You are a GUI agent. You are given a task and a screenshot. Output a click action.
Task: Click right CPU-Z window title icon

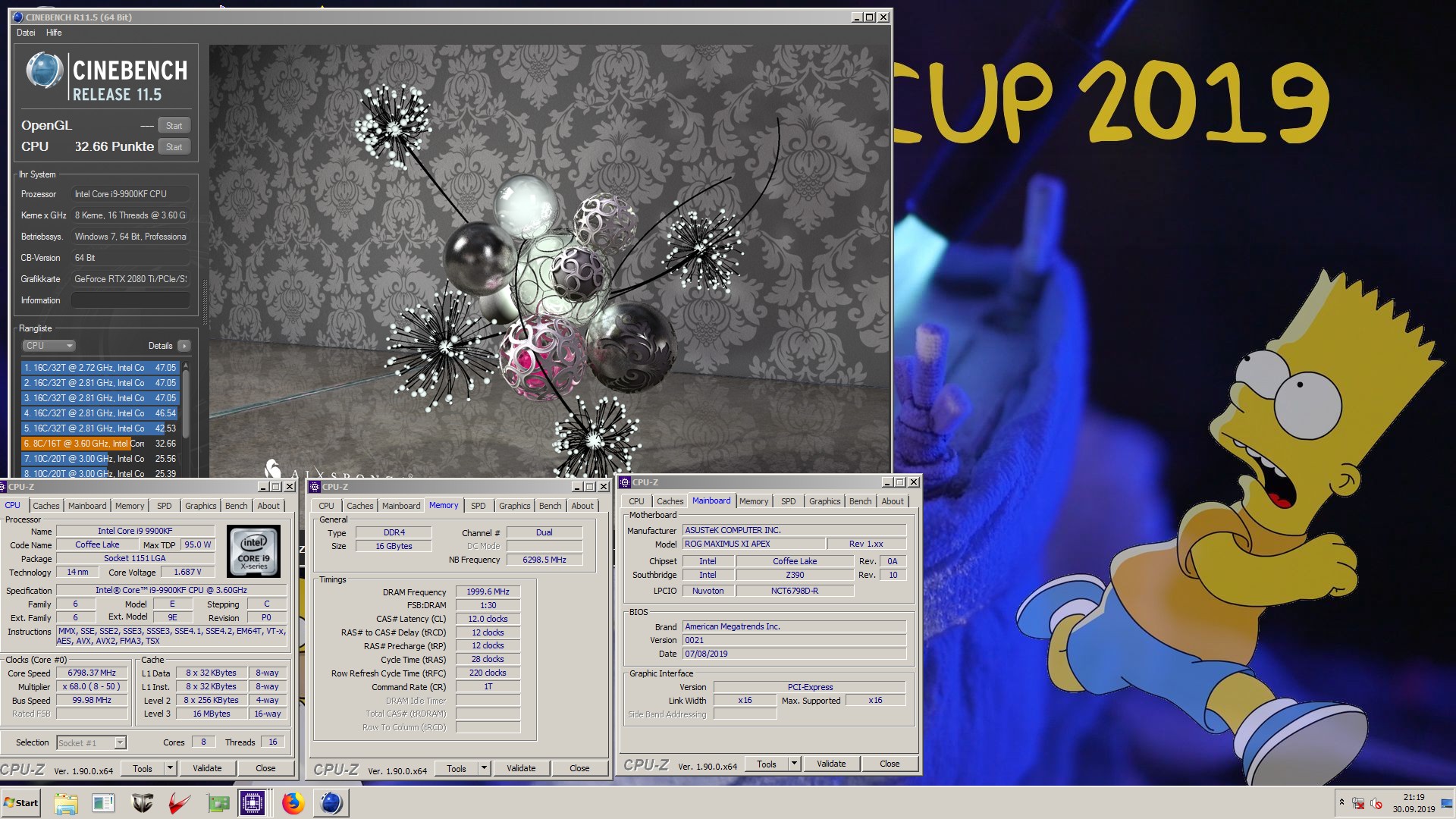[625, 482]
